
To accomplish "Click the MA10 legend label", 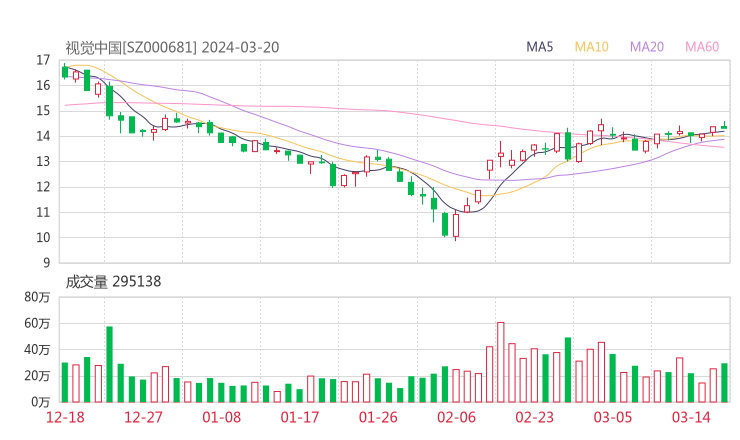I will (x=591, y=47).
